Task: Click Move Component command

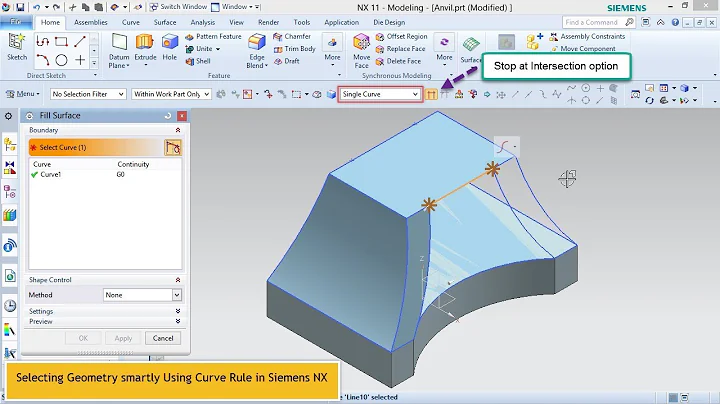Action: click(583, 49)
